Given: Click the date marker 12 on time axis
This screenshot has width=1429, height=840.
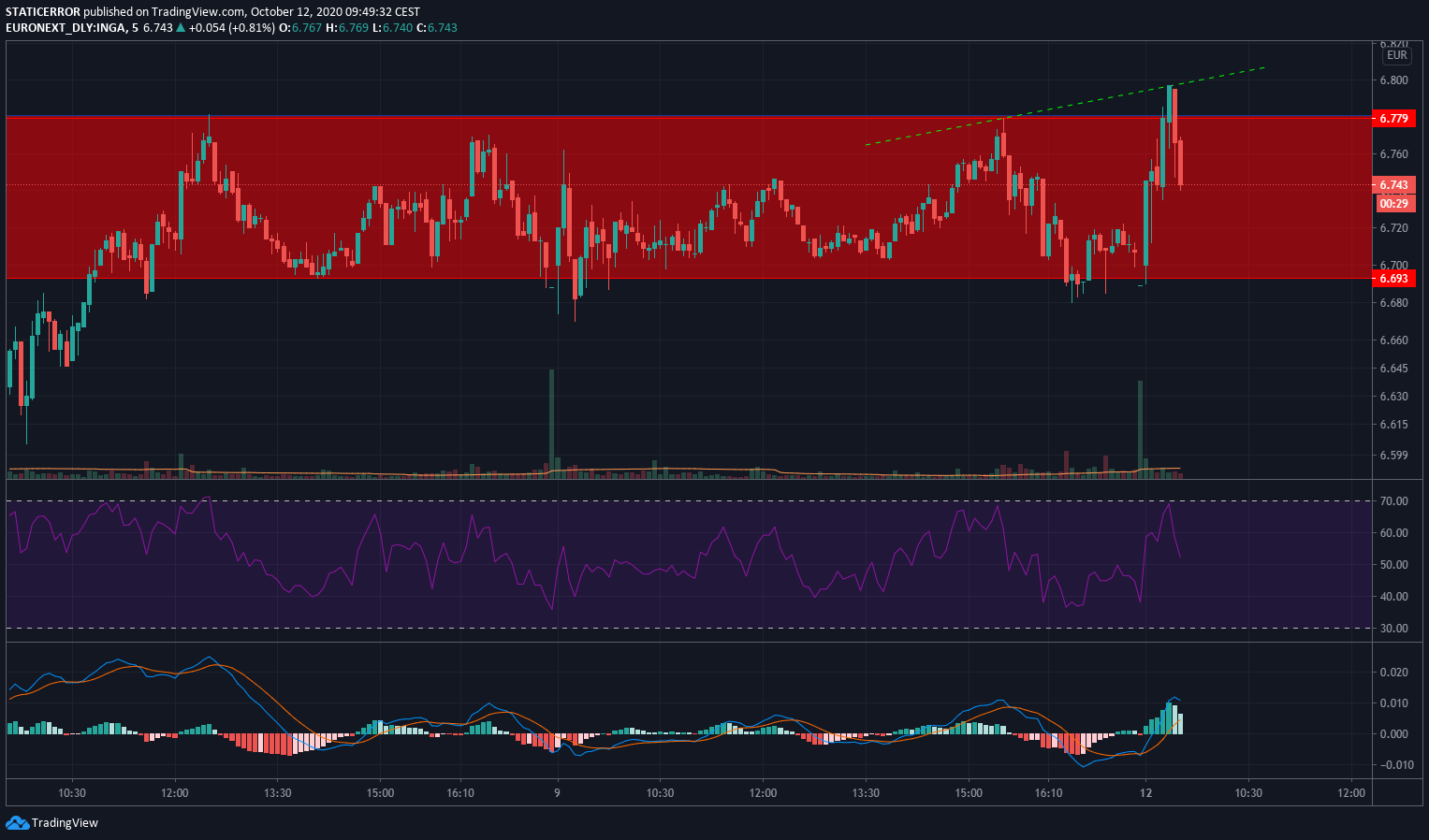Looking at the screenshot, I should 1145,793.
